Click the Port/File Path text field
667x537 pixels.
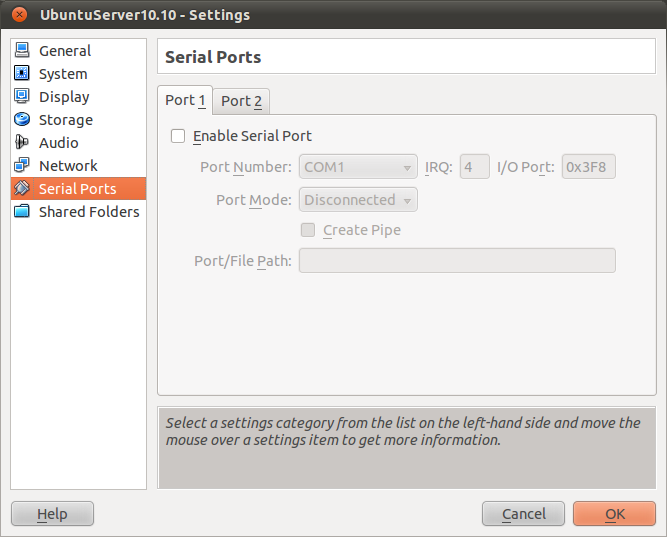coord(457,261)
